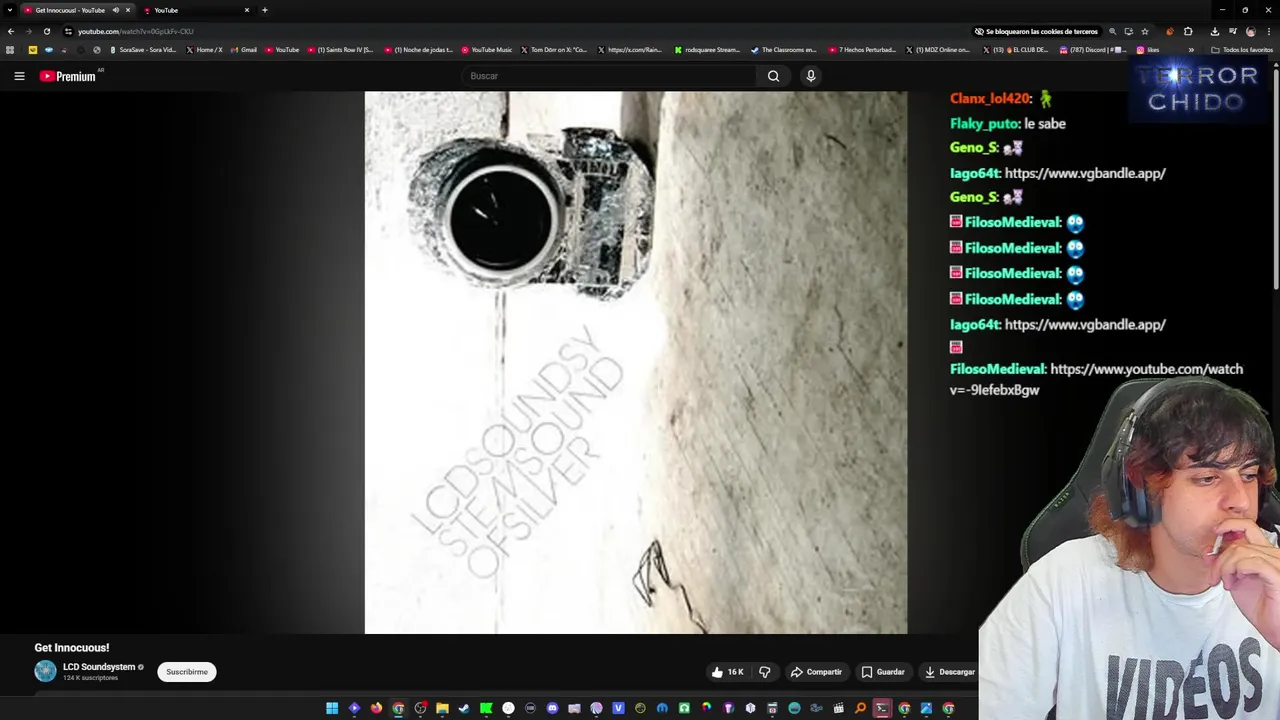Click the magnifier search button
Screen dimensions: 1280x720
coord(773,76)
